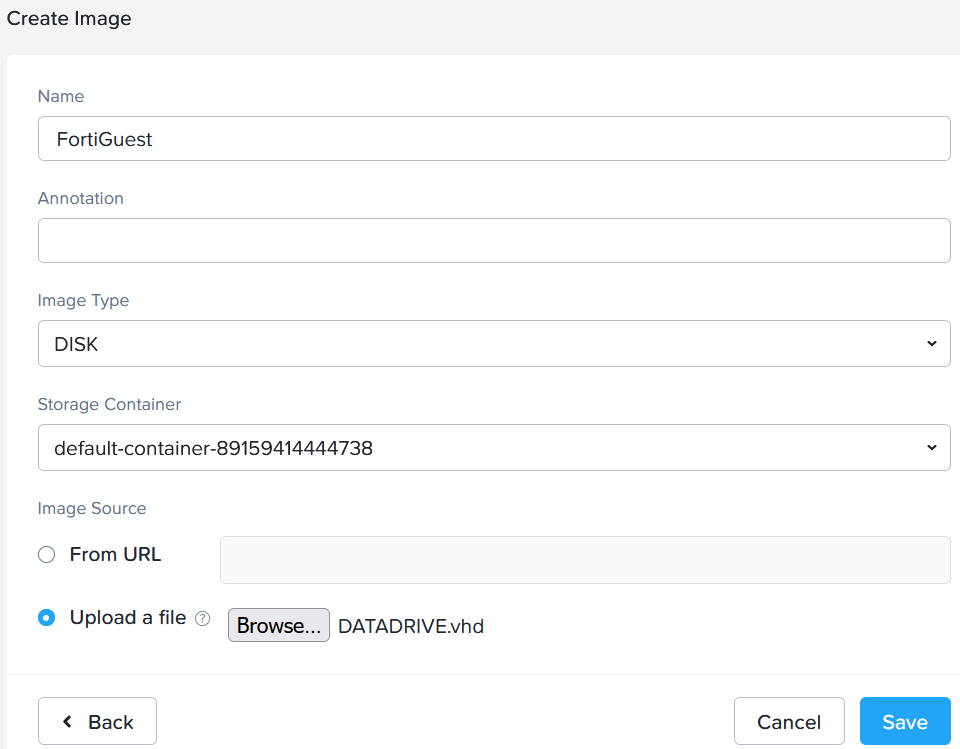This screenshot has width=960, height=749.
Task: Click the Image Type dropdown arrow
Action: coord(933,343)
